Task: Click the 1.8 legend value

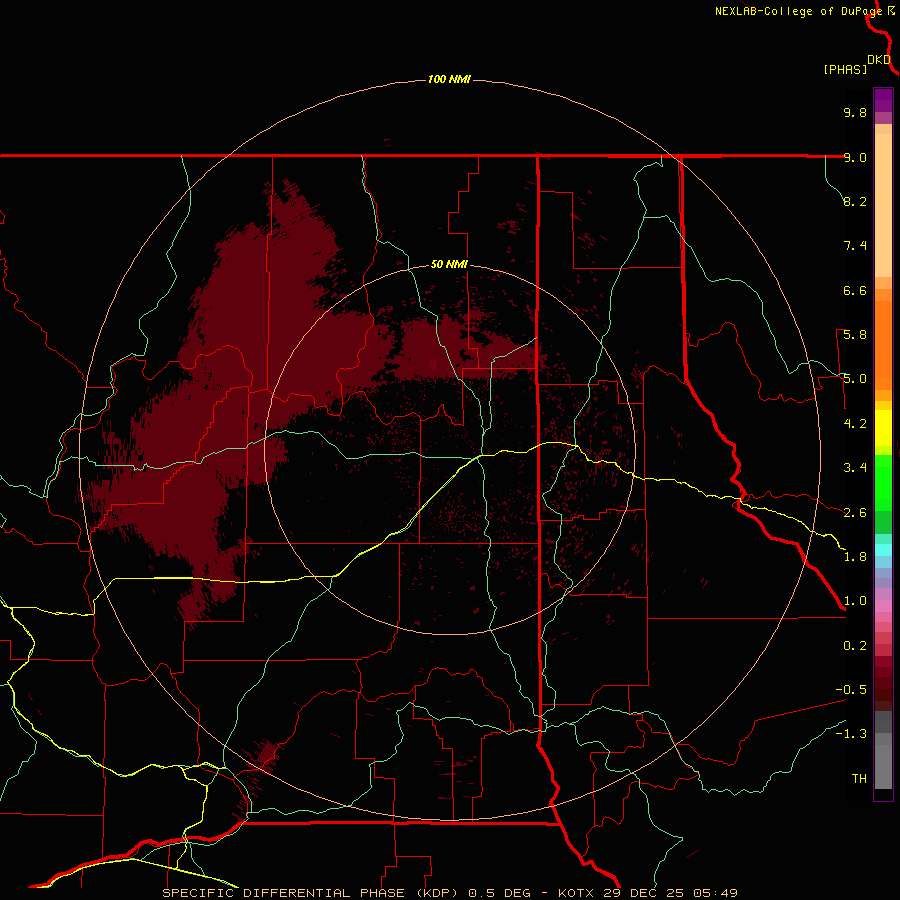Action: coord(855,557)
